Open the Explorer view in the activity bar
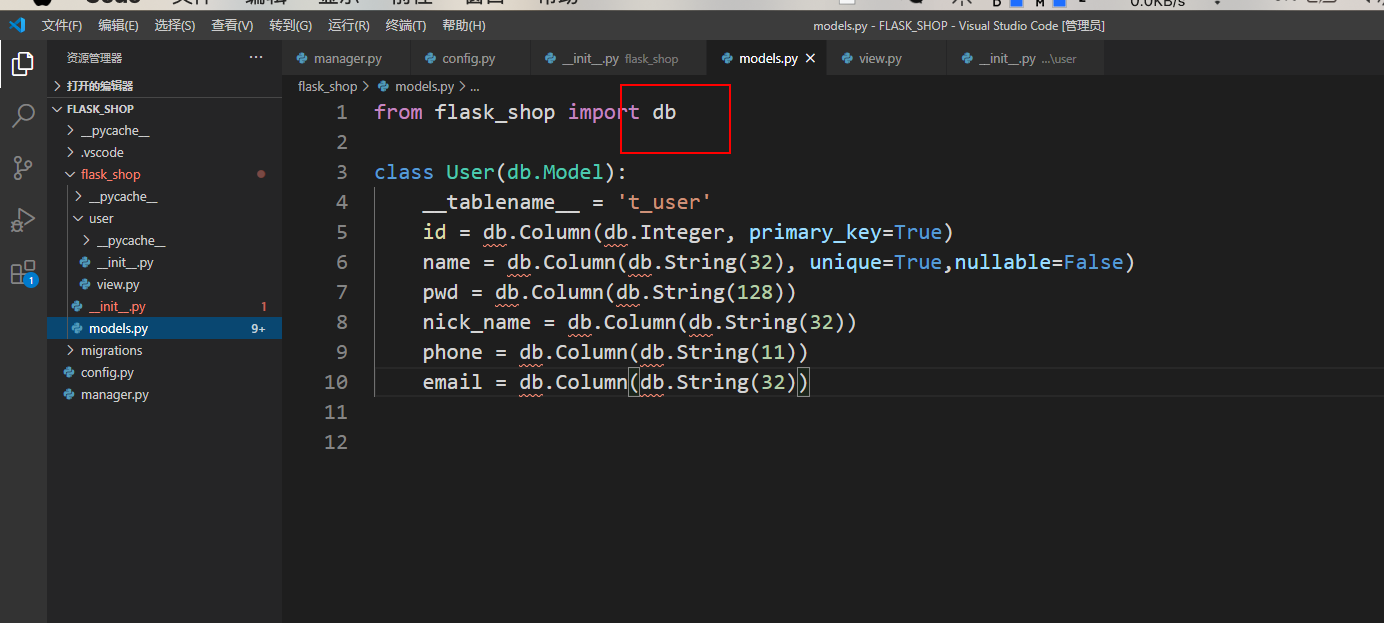The image size is (1384, 623). tap(23, 65)
